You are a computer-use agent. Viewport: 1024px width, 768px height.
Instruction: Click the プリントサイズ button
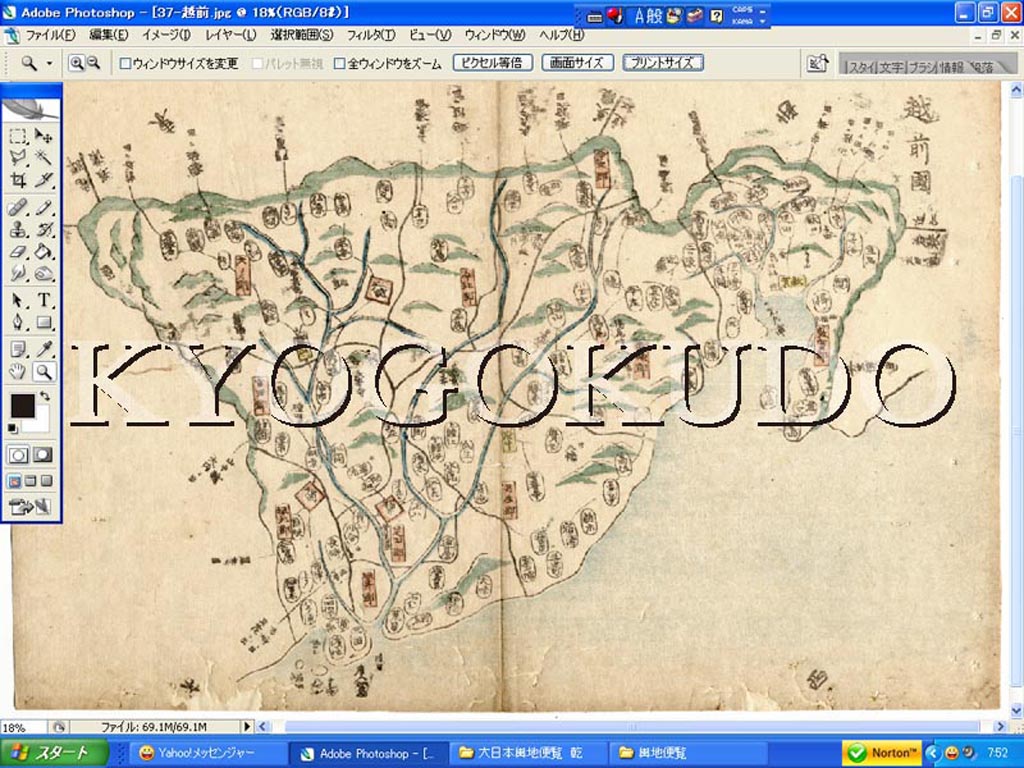(662, 63)
